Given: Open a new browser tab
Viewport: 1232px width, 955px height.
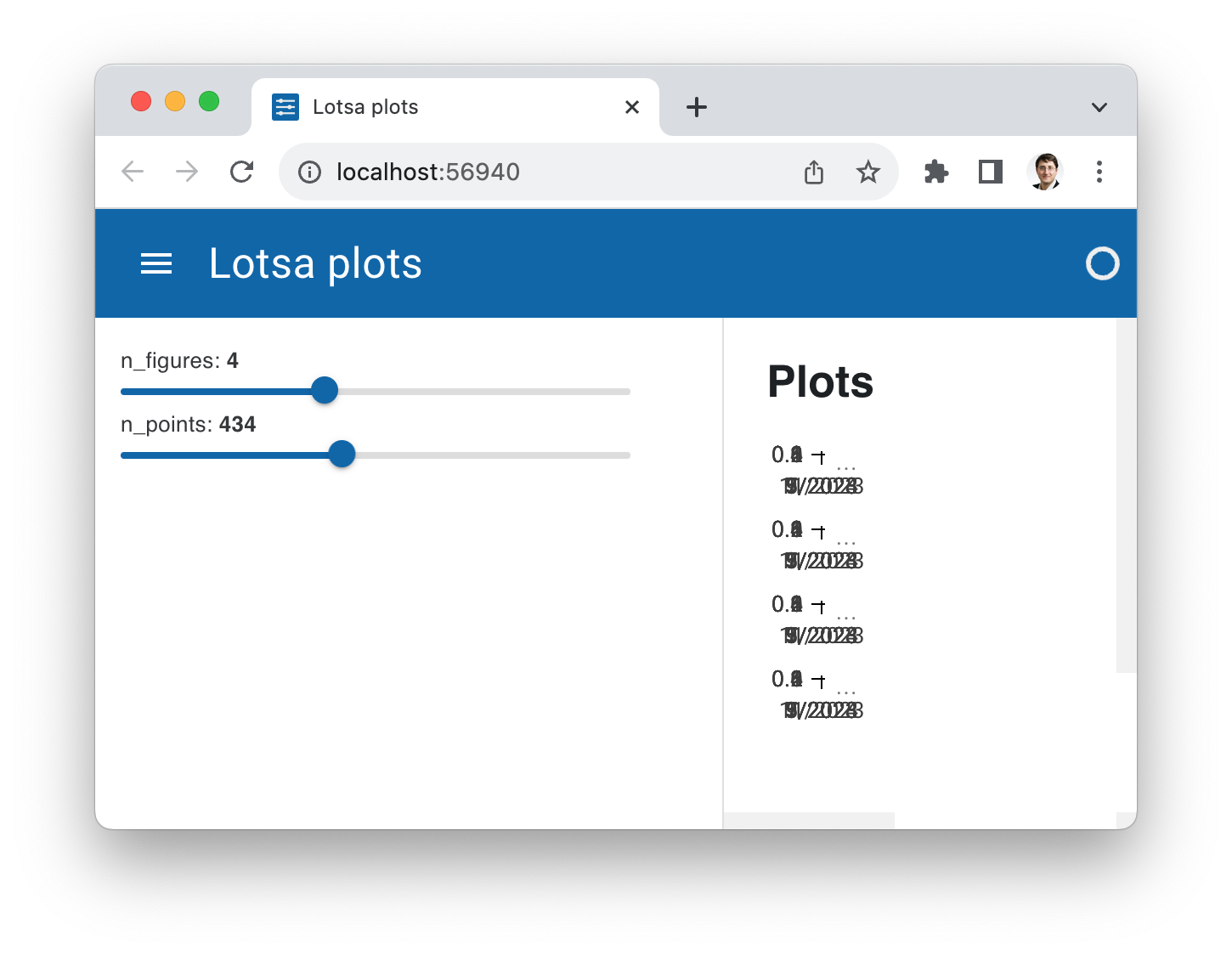Looking at the screenshot, I should [x=697, y=107].
